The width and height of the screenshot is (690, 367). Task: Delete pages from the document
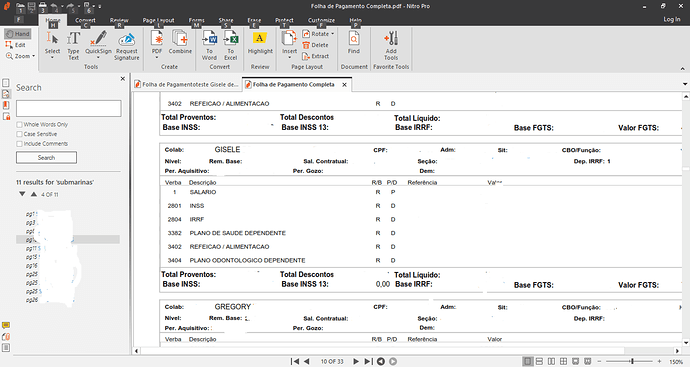tap(315, 45)
